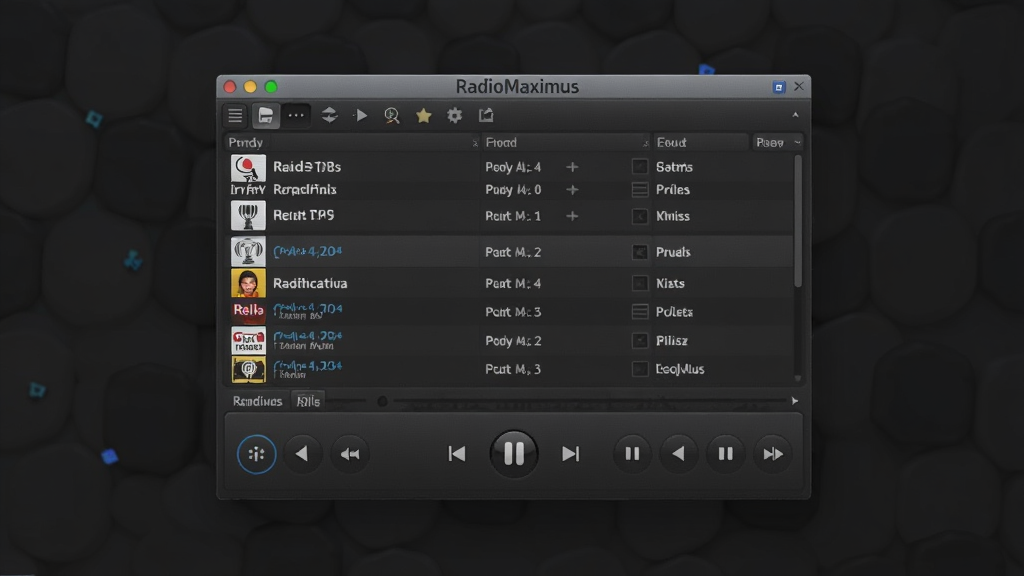Open settings gear in the toolbar
This screenshot has width=1024, height=576.
tap(455, 116)
